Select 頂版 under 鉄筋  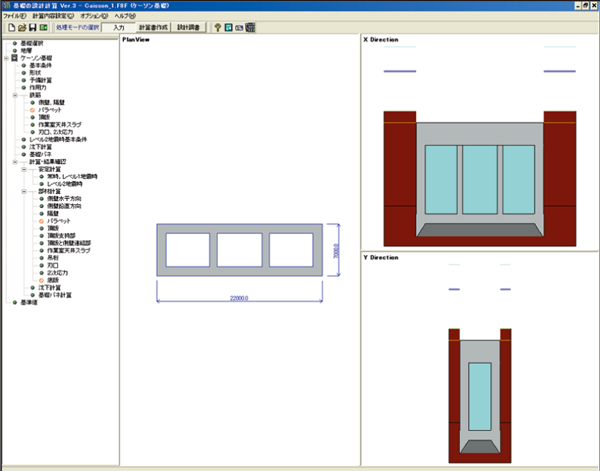[44, 117]
